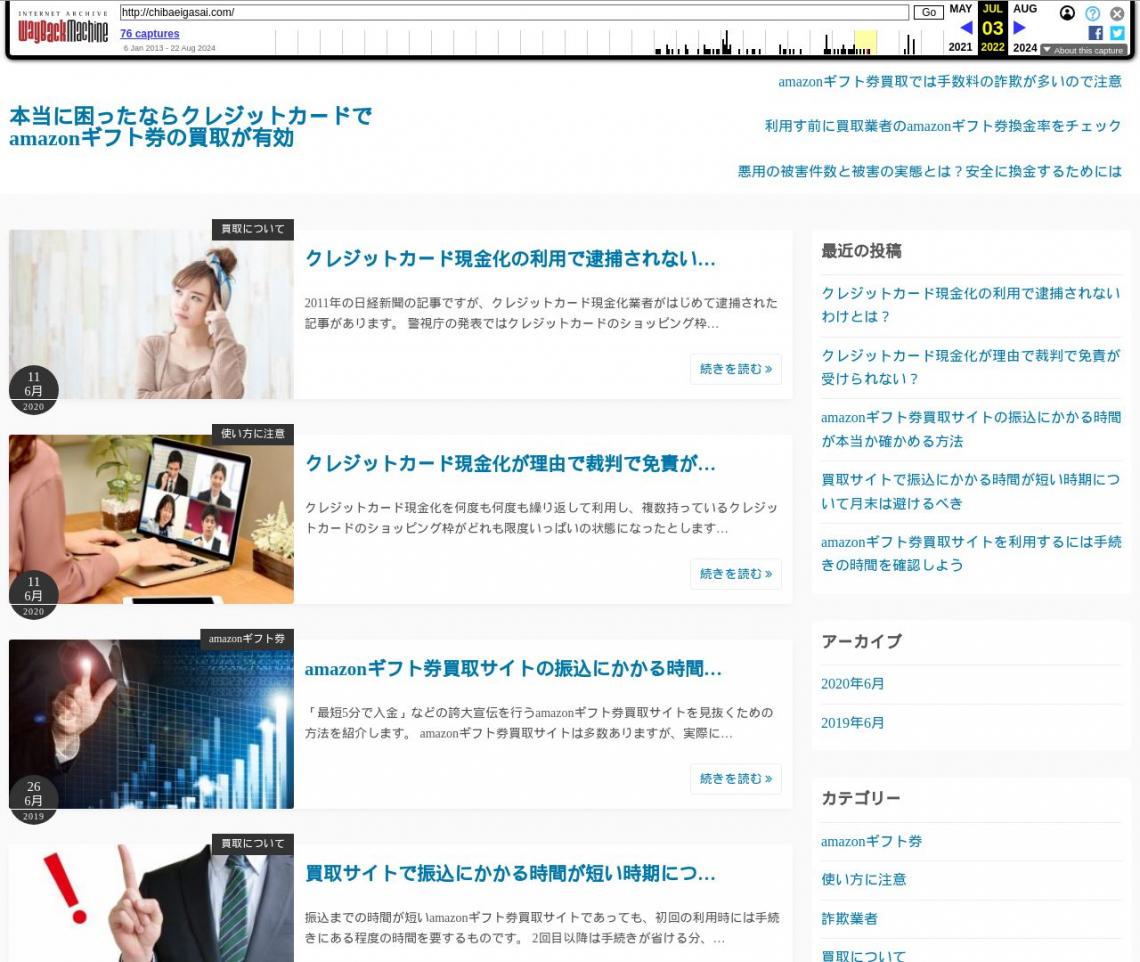This screenshot has width=1140, height=962.
Task: Click excerpt text 2011年の日経新聞の記事ですが
Action: point(541,313)
